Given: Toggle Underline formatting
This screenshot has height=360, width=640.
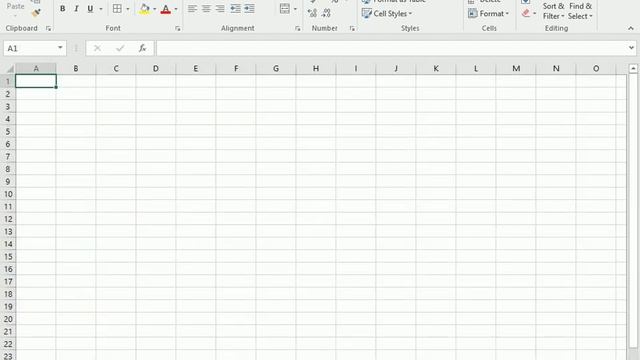Looking at the screenshot, I should (x=90, y=9).
